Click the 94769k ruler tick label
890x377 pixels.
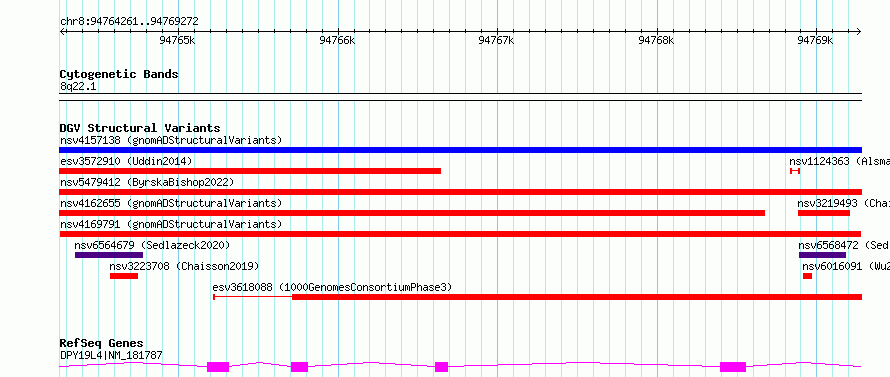coord(816,40)
